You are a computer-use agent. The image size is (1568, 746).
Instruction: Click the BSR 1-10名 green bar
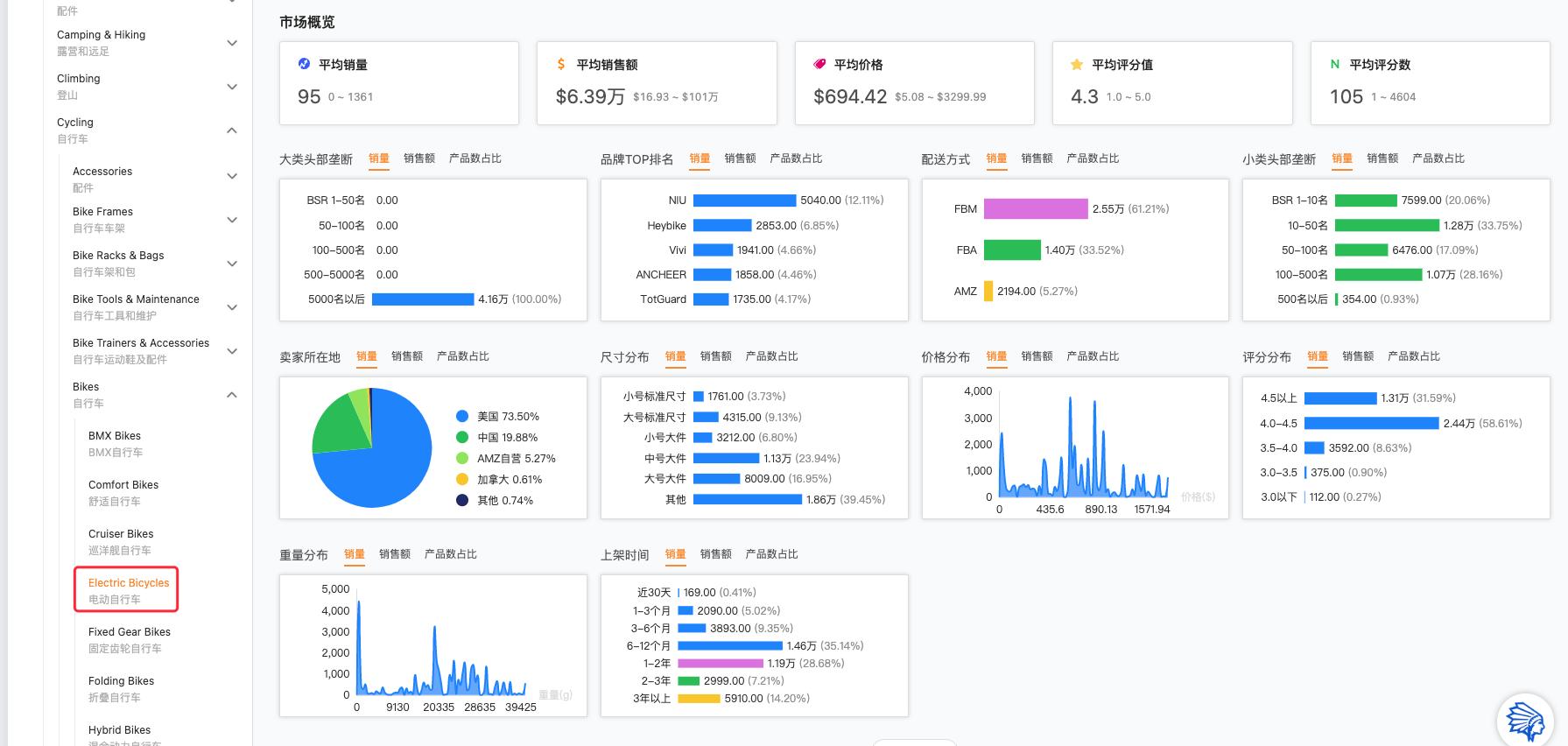[x=1366, y=201]
